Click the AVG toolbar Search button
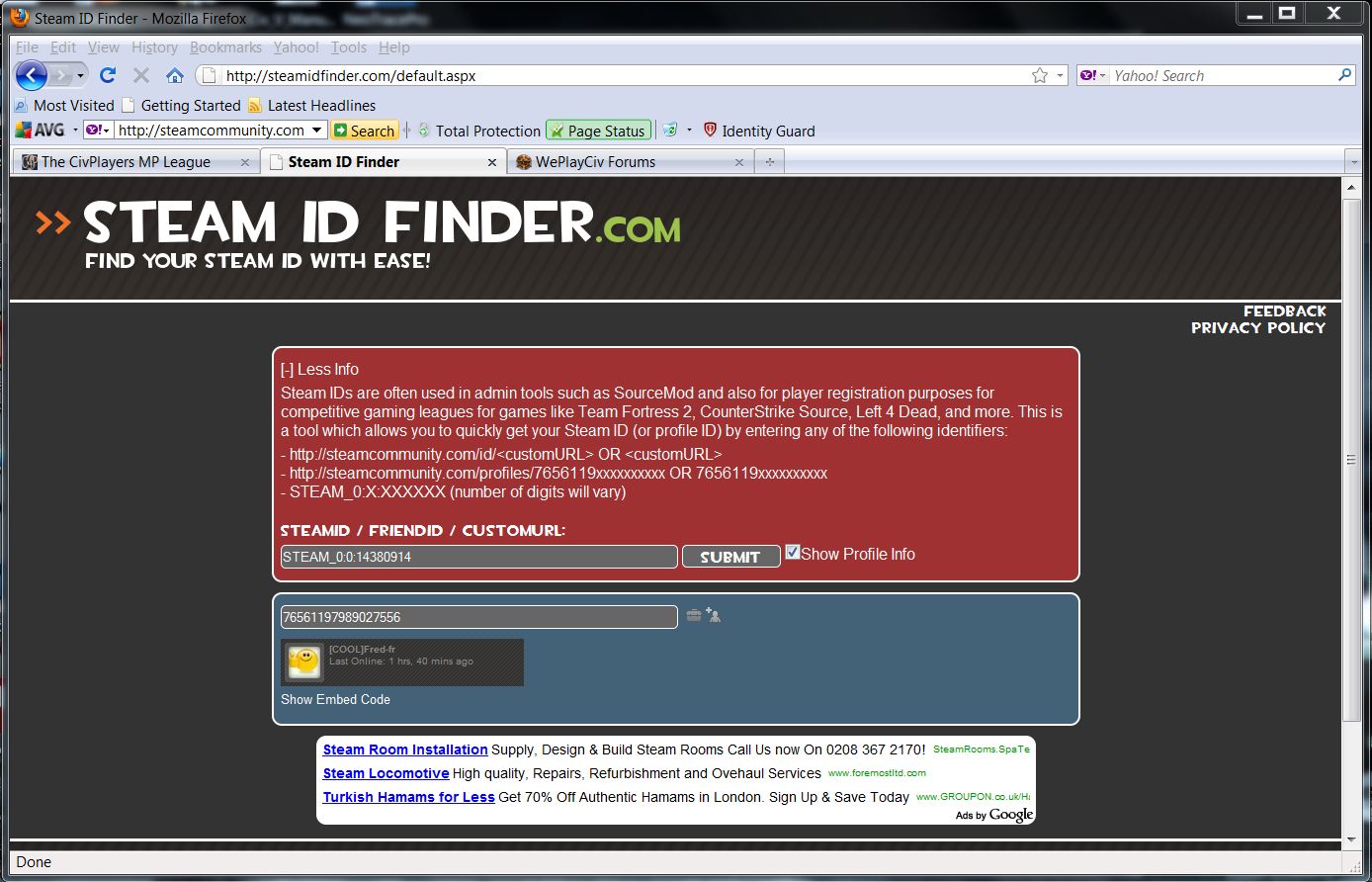 pos(365,131)
